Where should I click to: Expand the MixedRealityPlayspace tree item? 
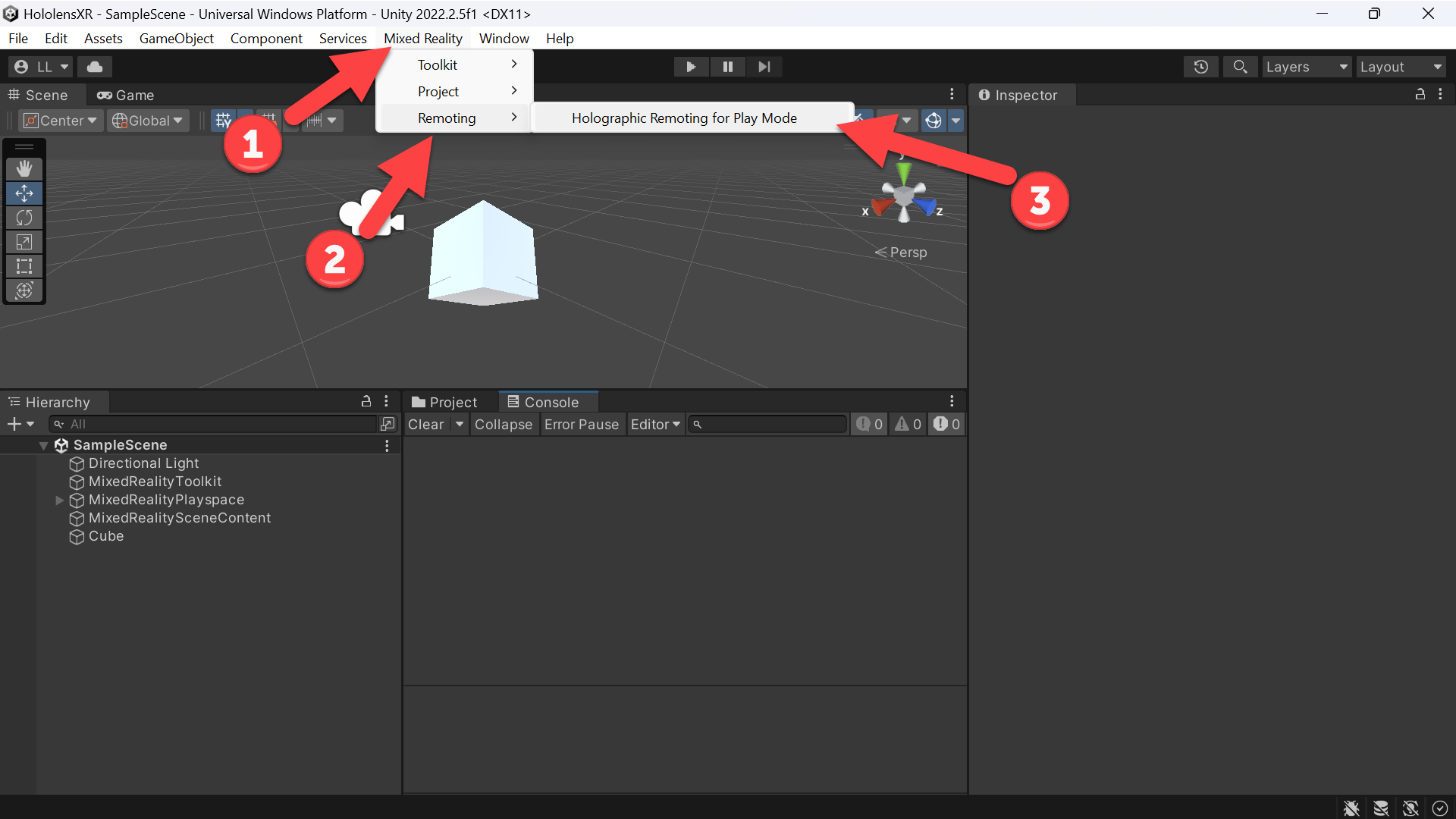click(x=59, y=500)
